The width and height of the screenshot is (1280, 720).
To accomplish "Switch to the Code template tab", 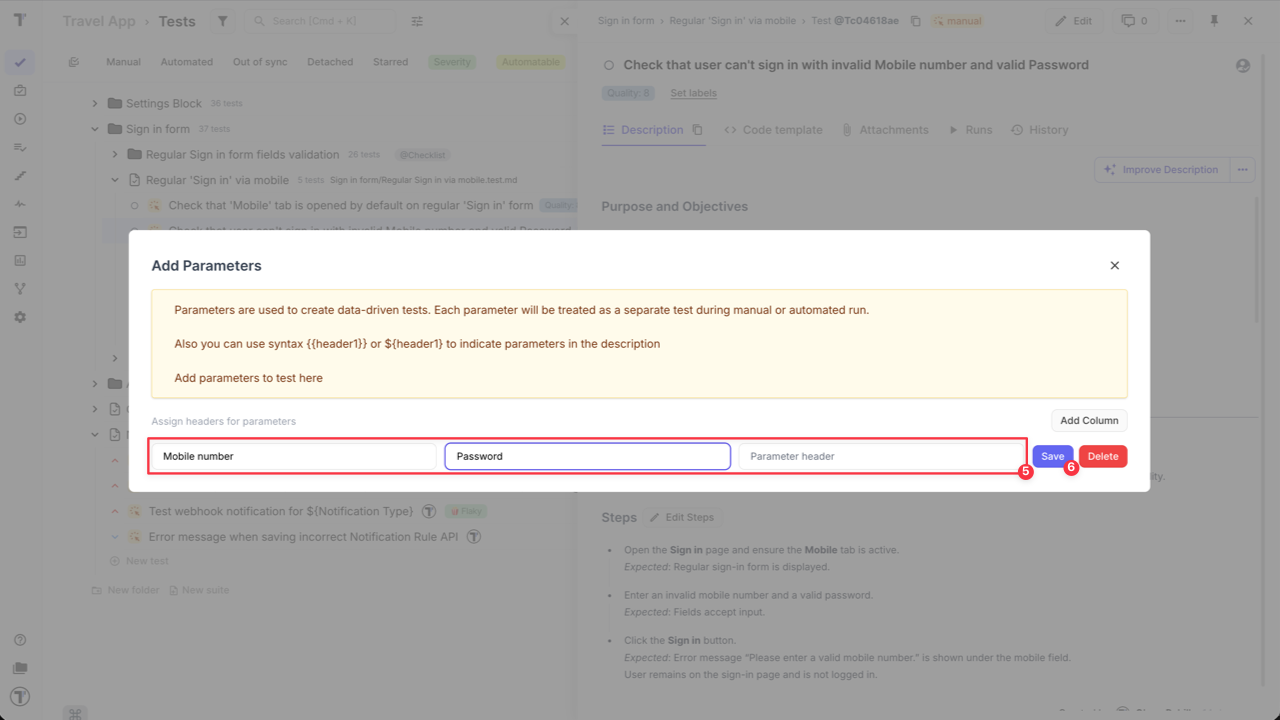I will (773, 129).
